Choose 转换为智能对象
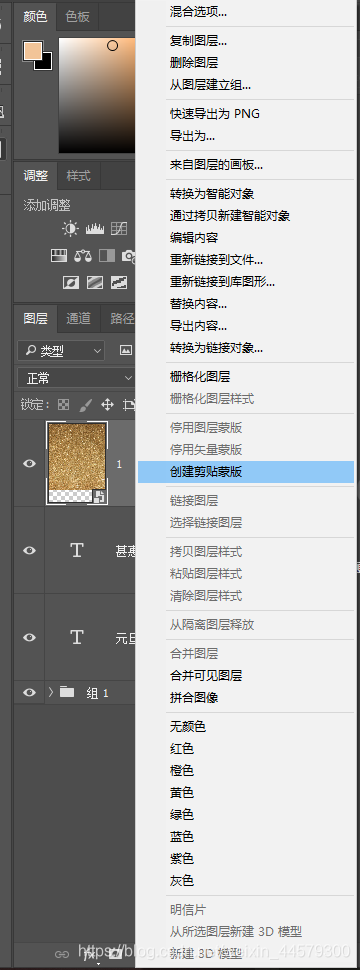The image size is (360, 970). point(212,194)
